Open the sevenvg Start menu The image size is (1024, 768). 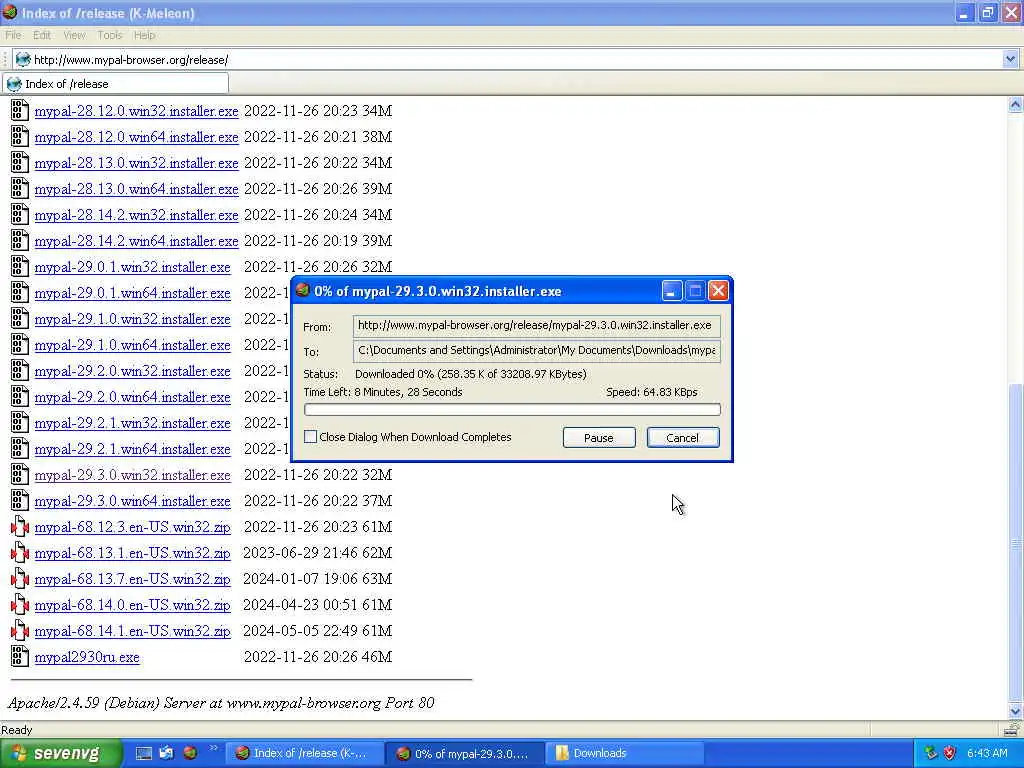pos(60,754)
